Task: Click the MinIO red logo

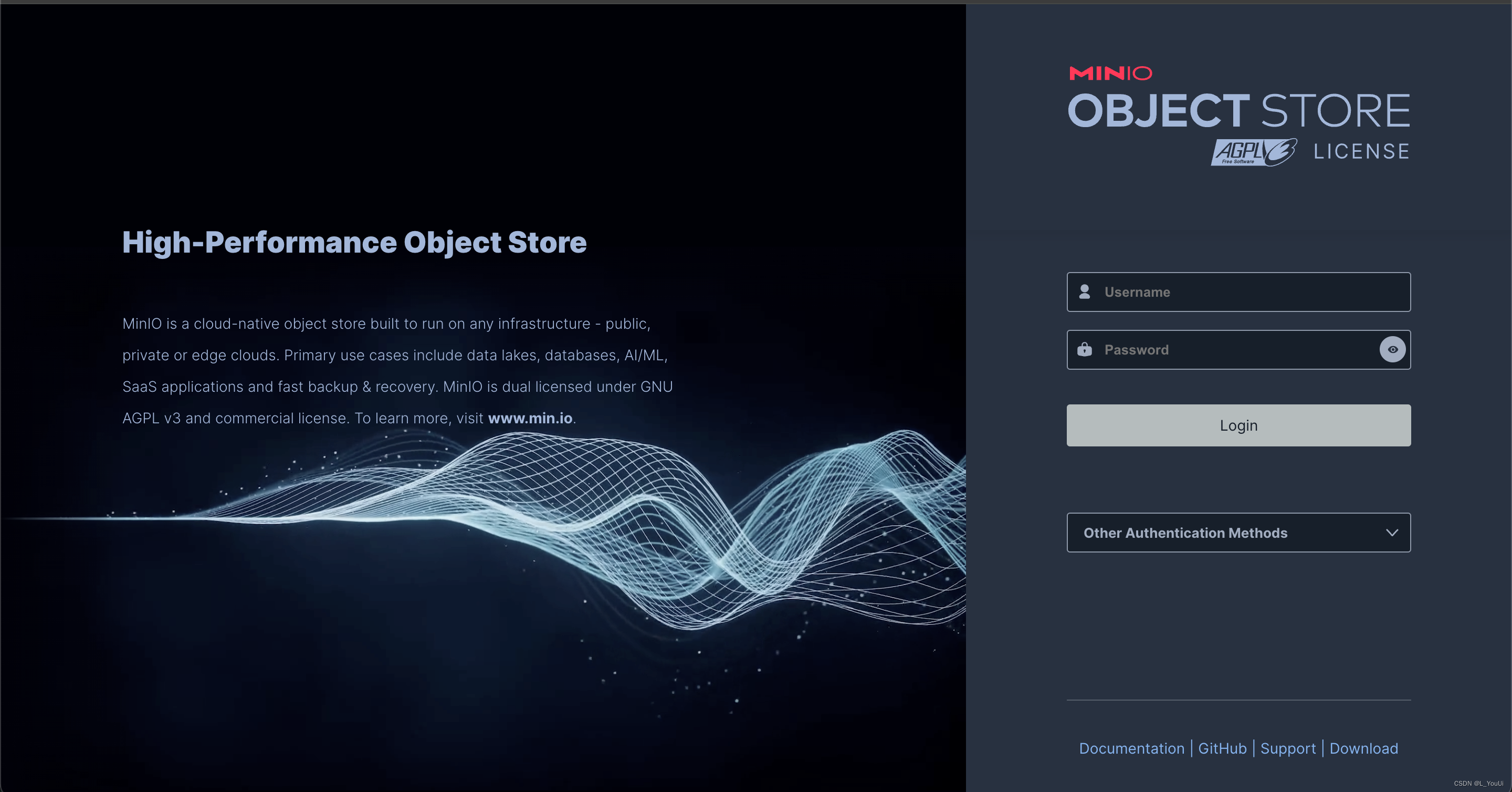Action: (1110, 74)
